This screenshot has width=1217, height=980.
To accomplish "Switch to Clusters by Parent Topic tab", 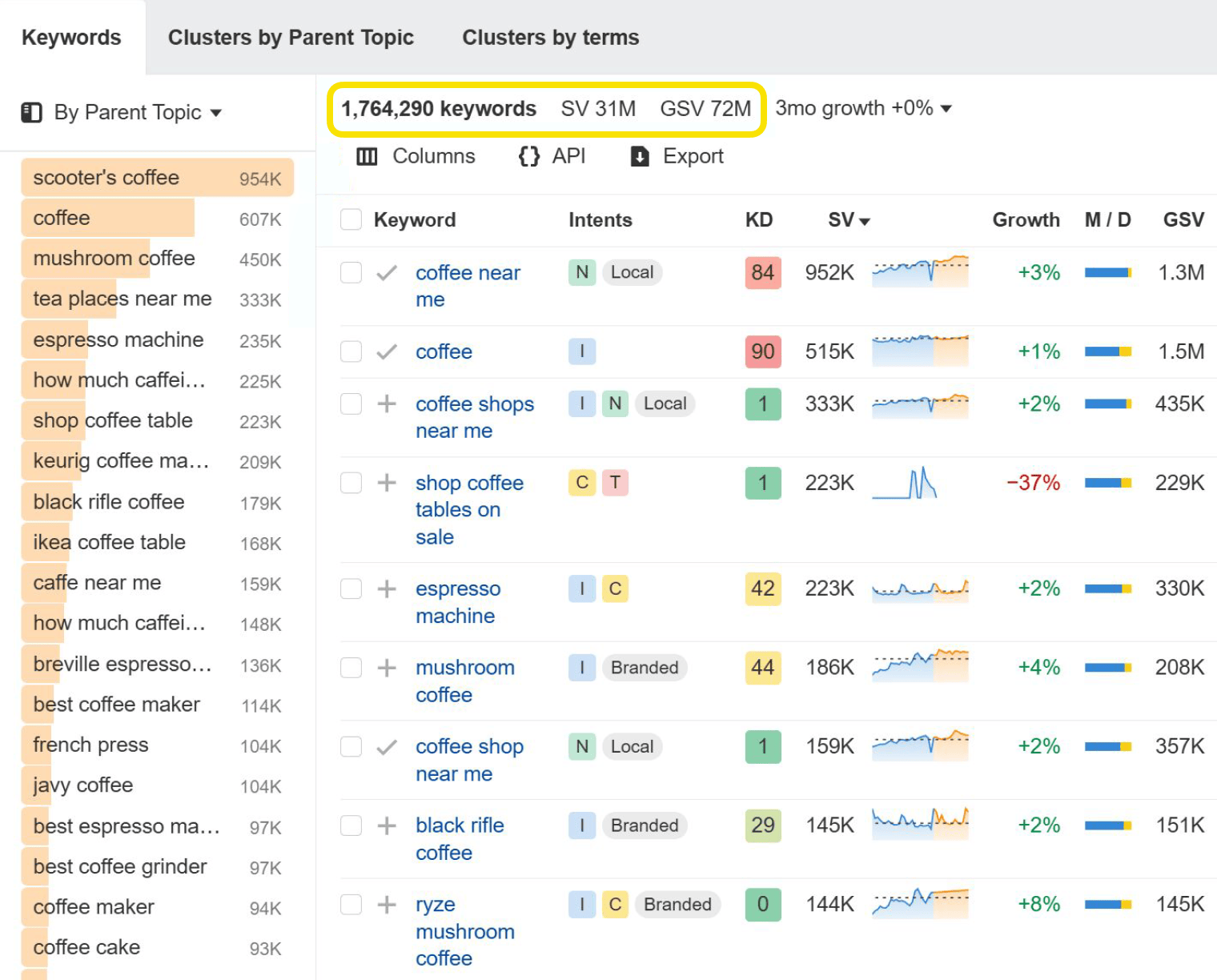I will click(291, 37).
